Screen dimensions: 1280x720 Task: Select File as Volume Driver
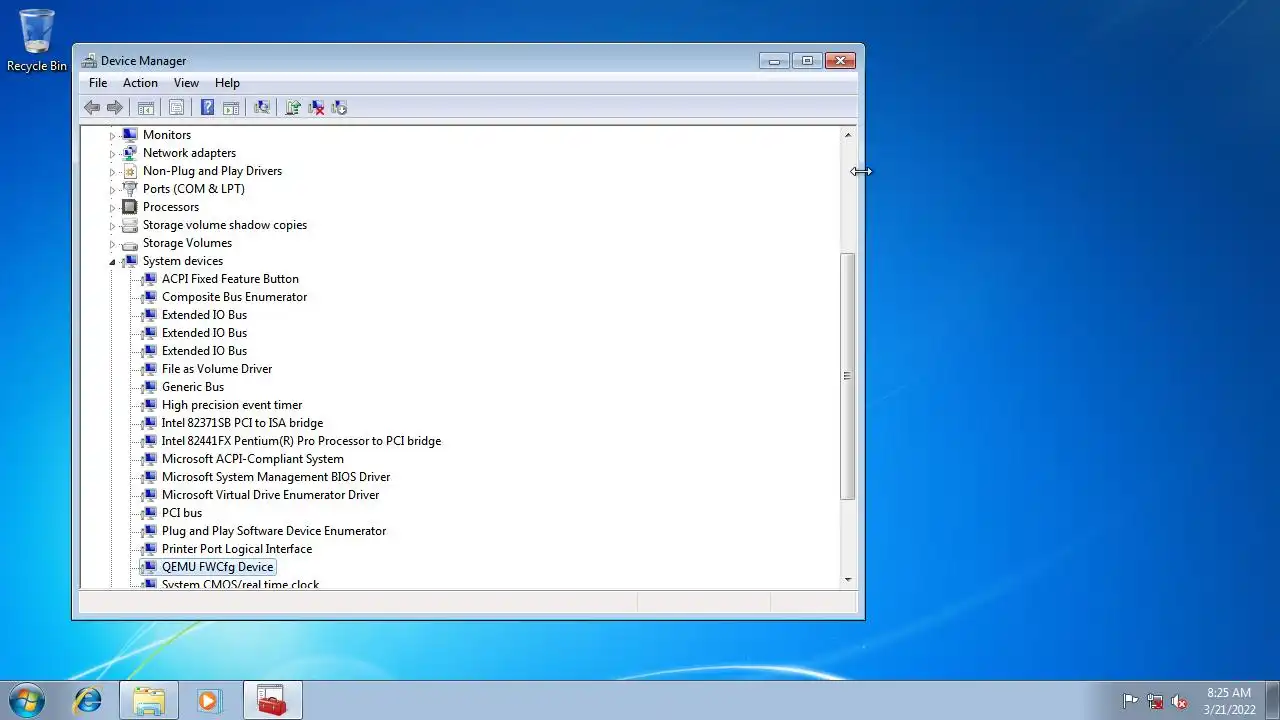click(217, 369)
